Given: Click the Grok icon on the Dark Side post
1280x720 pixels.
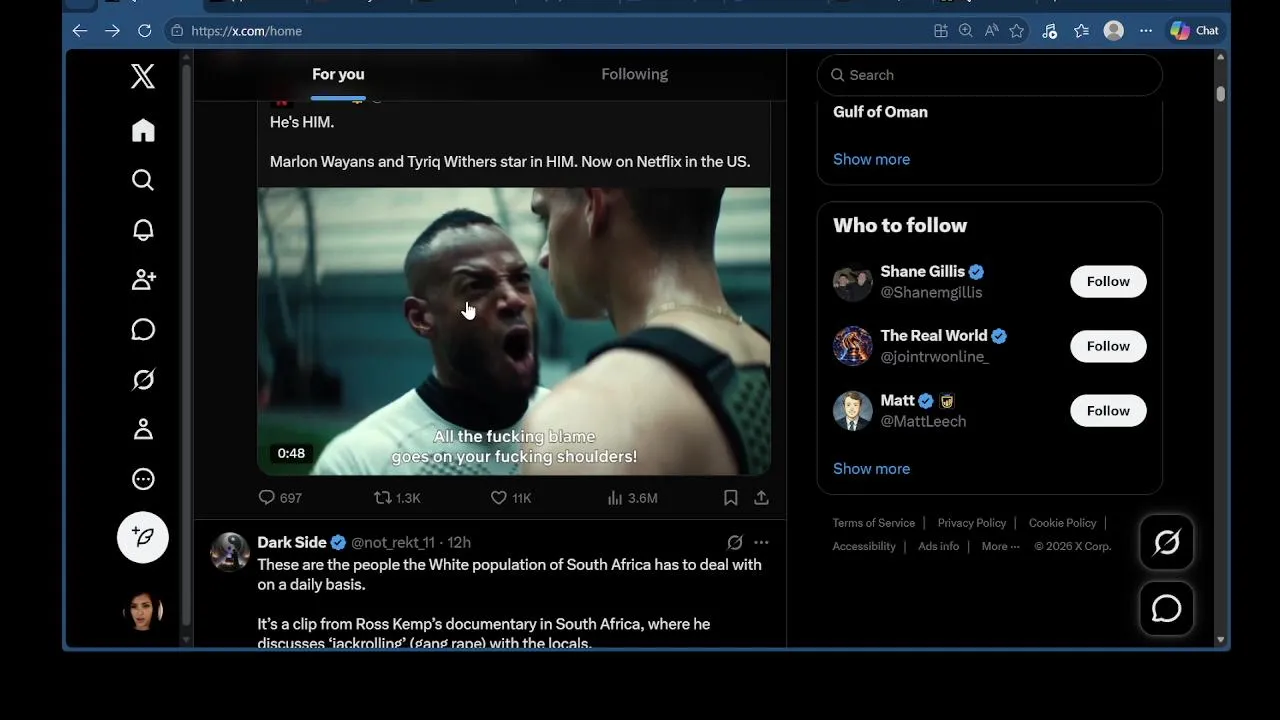Looking at the screenshot, I should click(x=735, y=542).
